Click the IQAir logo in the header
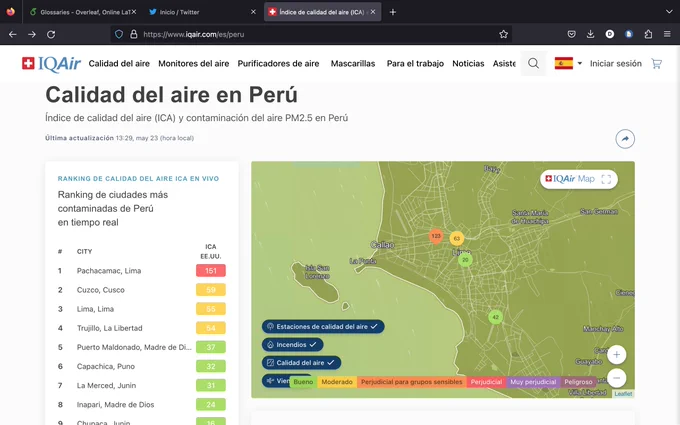The image size is (680, 425). 51,64
